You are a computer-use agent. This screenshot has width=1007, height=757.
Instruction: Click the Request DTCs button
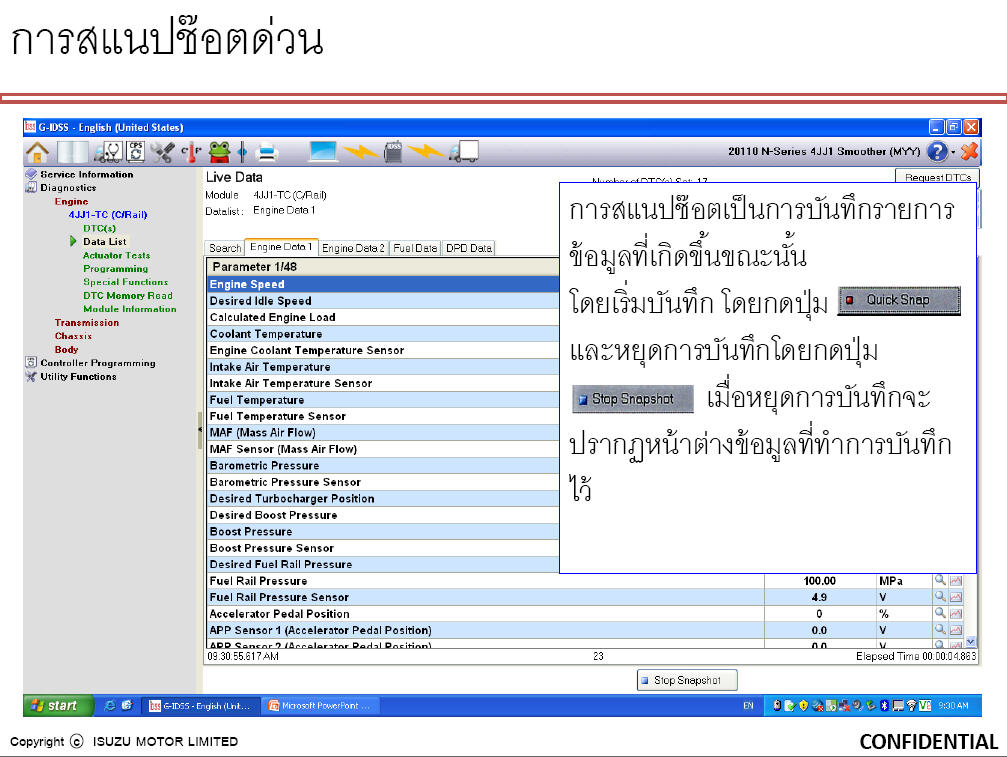coord(937,176)
